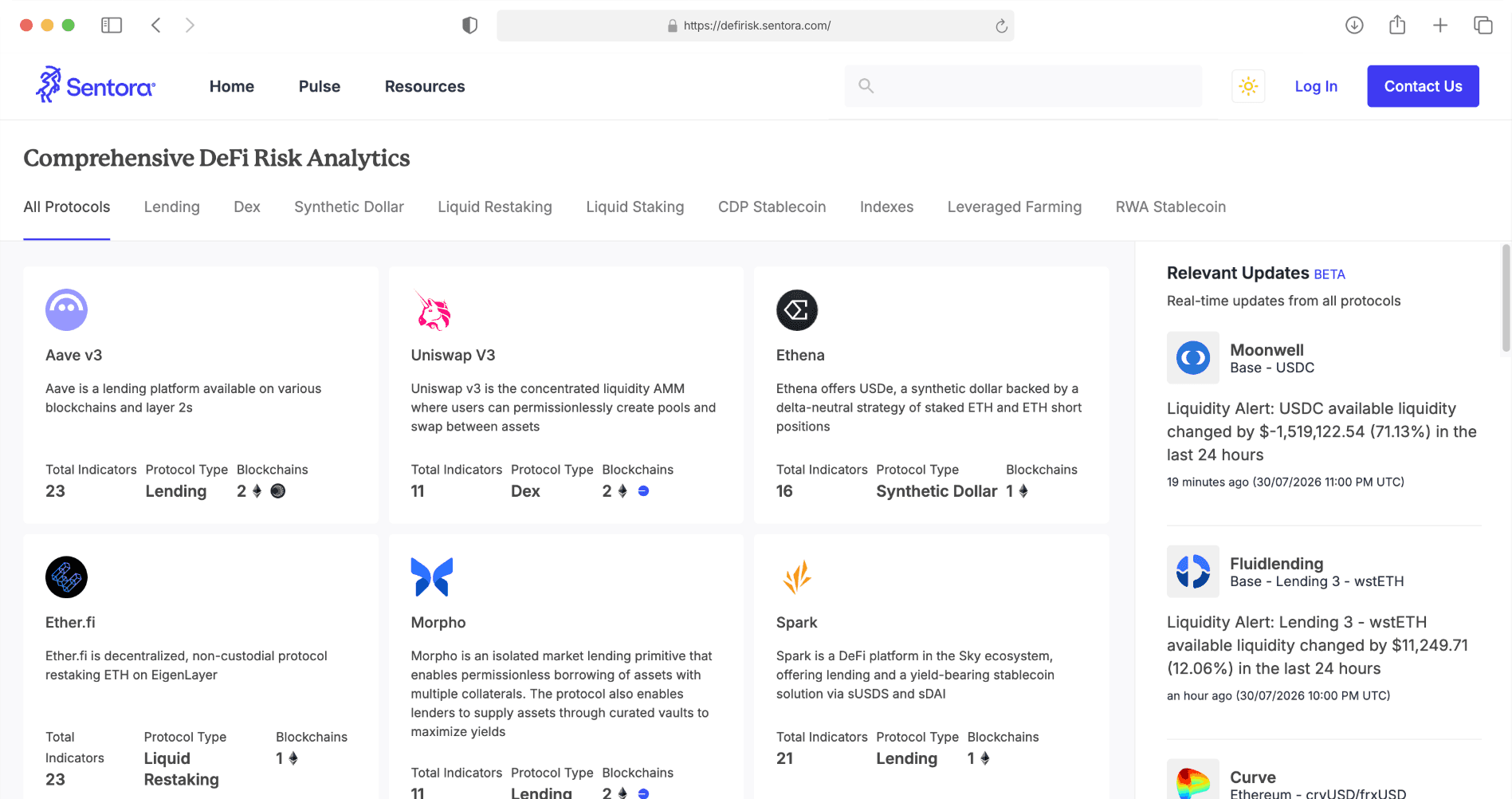
Task: Open the Morpho butterfly icon
Action: pos(432,577)
